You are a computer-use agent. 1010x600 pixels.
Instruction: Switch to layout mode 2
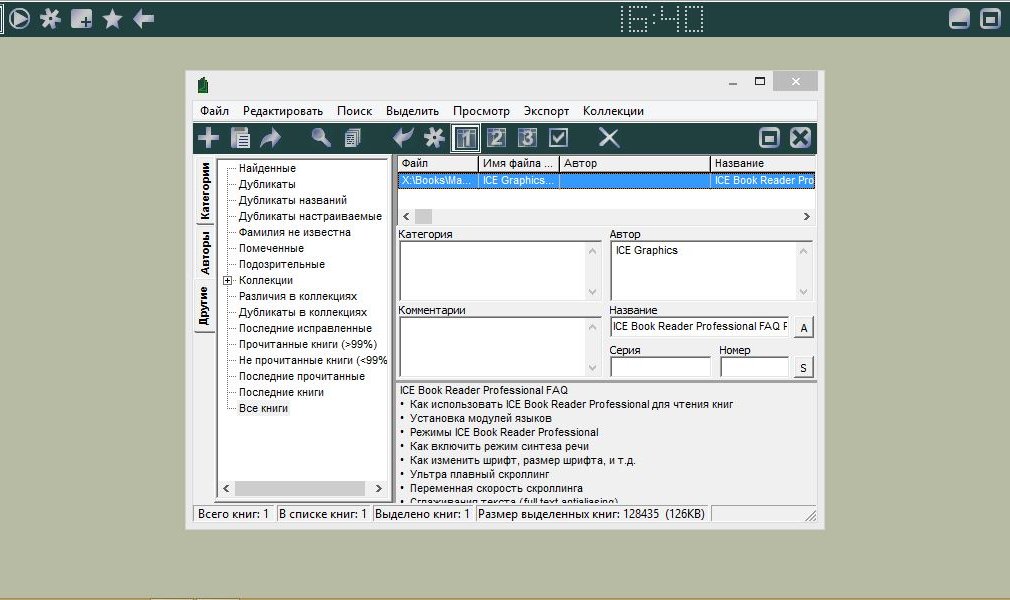[496, 137]
